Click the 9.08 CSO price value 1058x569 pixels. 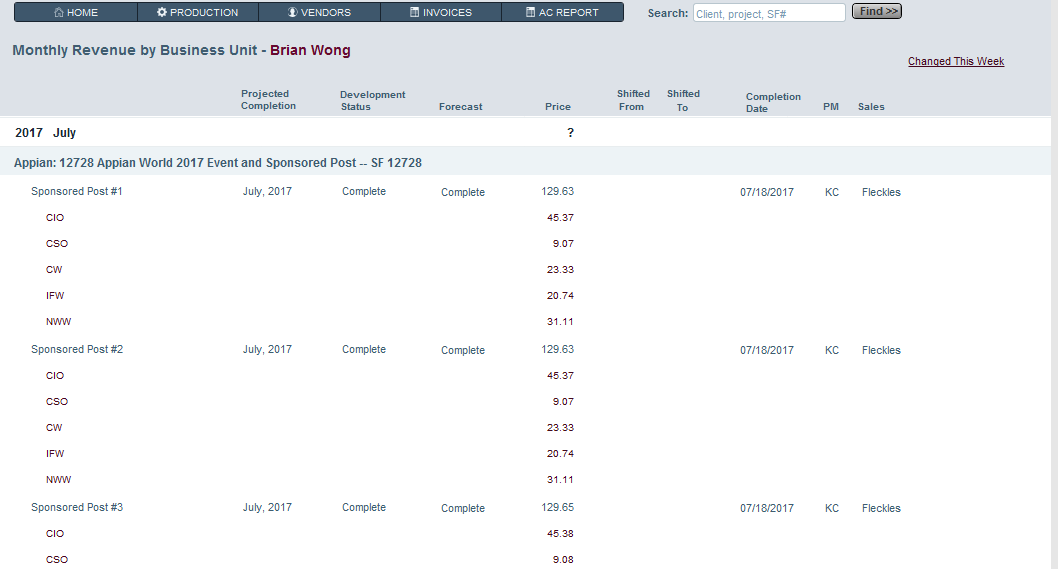pyautogui.click(x=563, y=560)
